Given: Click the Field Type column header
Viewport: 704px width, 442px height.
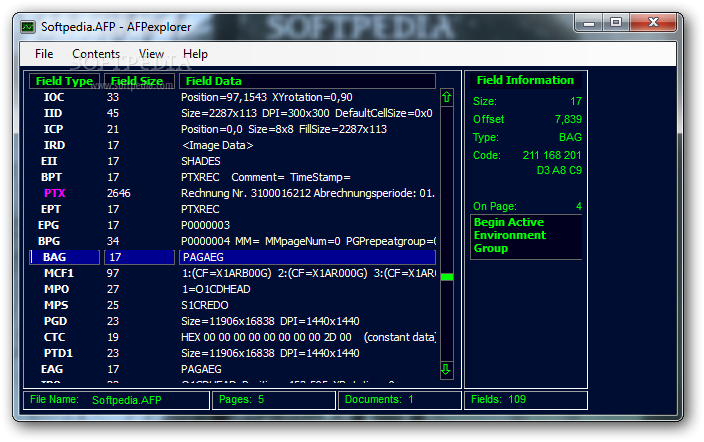Looking at the screenshot, I should [x=64, y=81].
